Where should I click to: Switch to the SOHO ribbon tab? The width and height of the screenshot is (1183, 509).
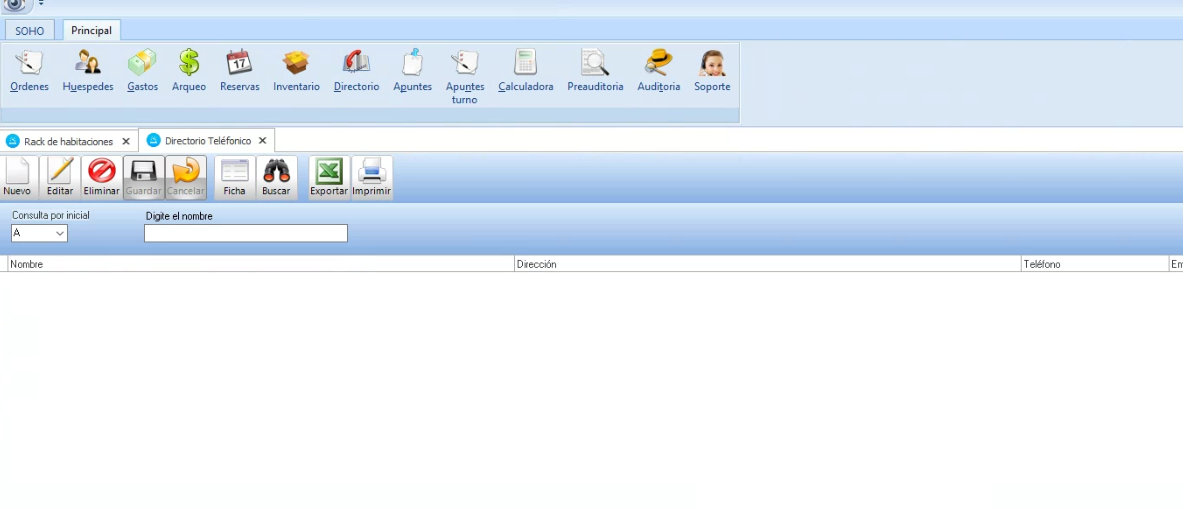point(30,31)
